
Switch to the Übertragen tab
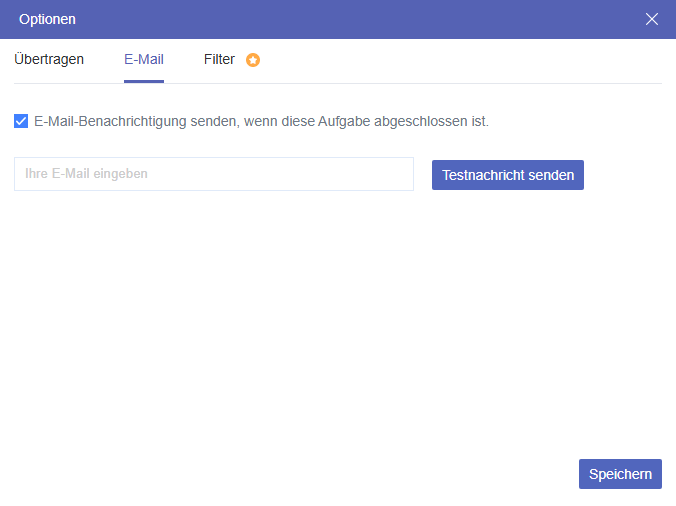[49, 59]
